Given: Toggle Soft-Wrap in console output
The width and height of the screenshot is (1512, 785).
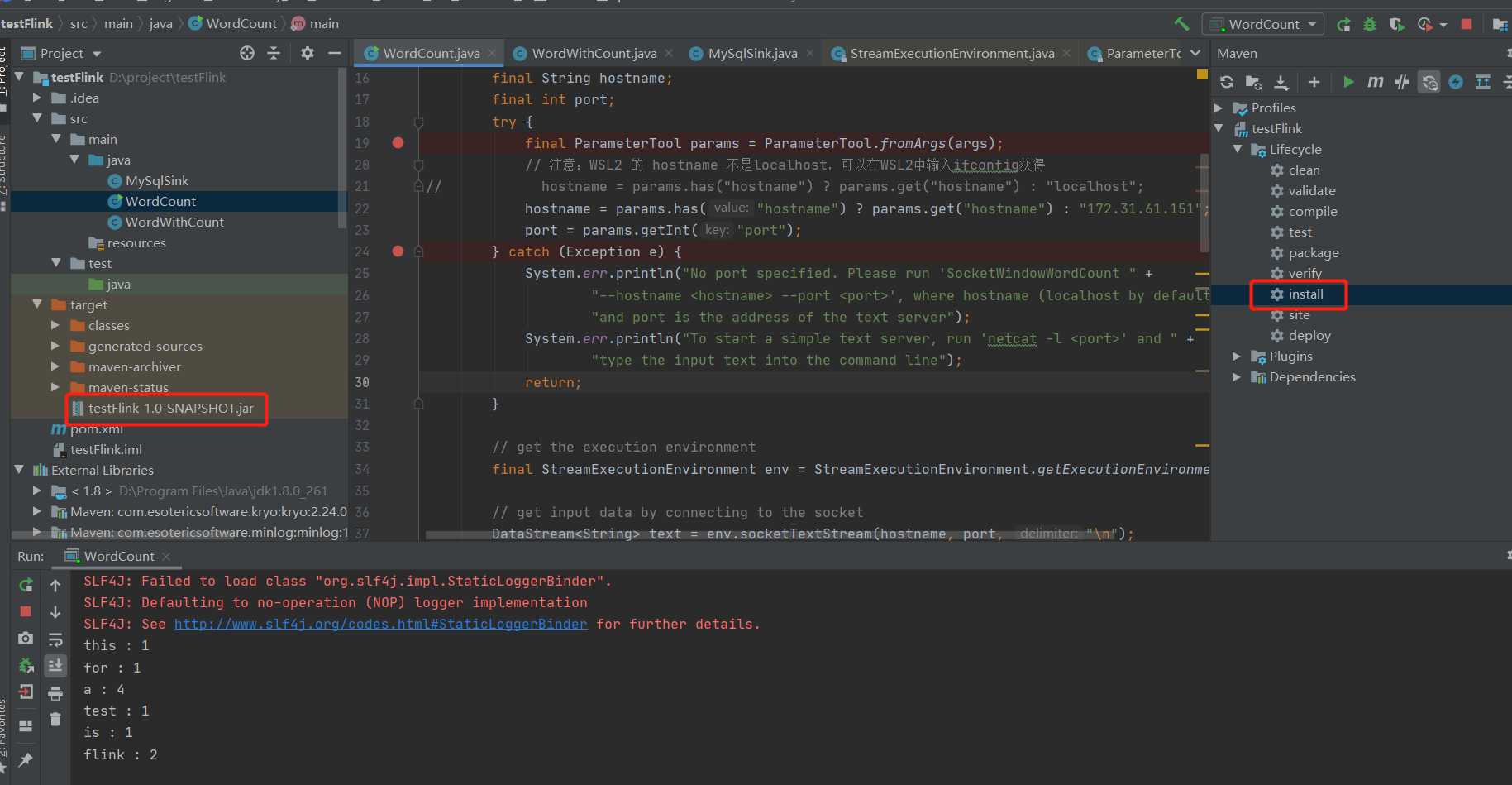Looking at the screenshot, I should click(55, 639).
